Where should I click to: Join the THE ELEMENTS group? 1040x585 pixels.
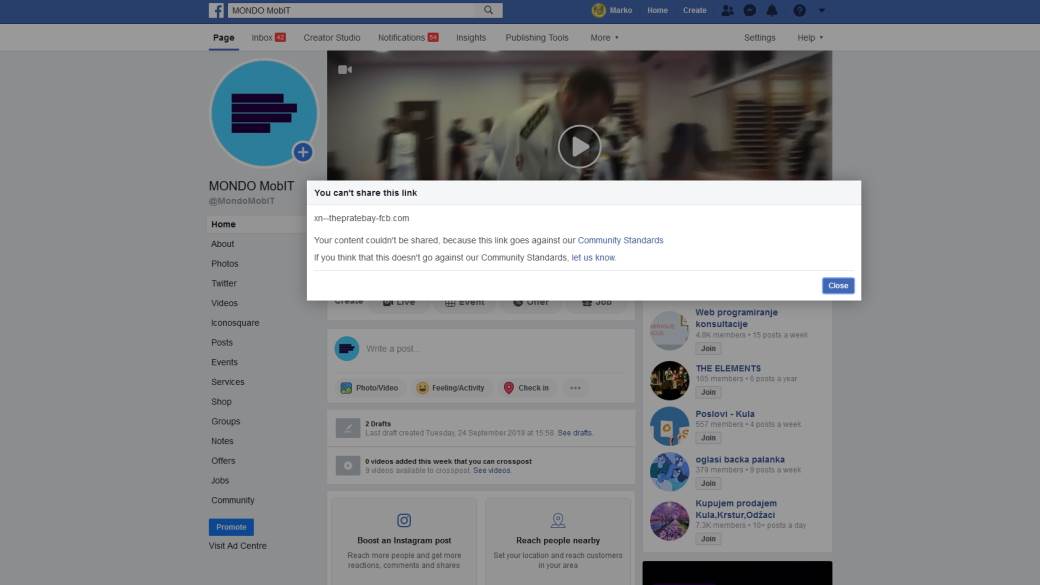(709, 392)
